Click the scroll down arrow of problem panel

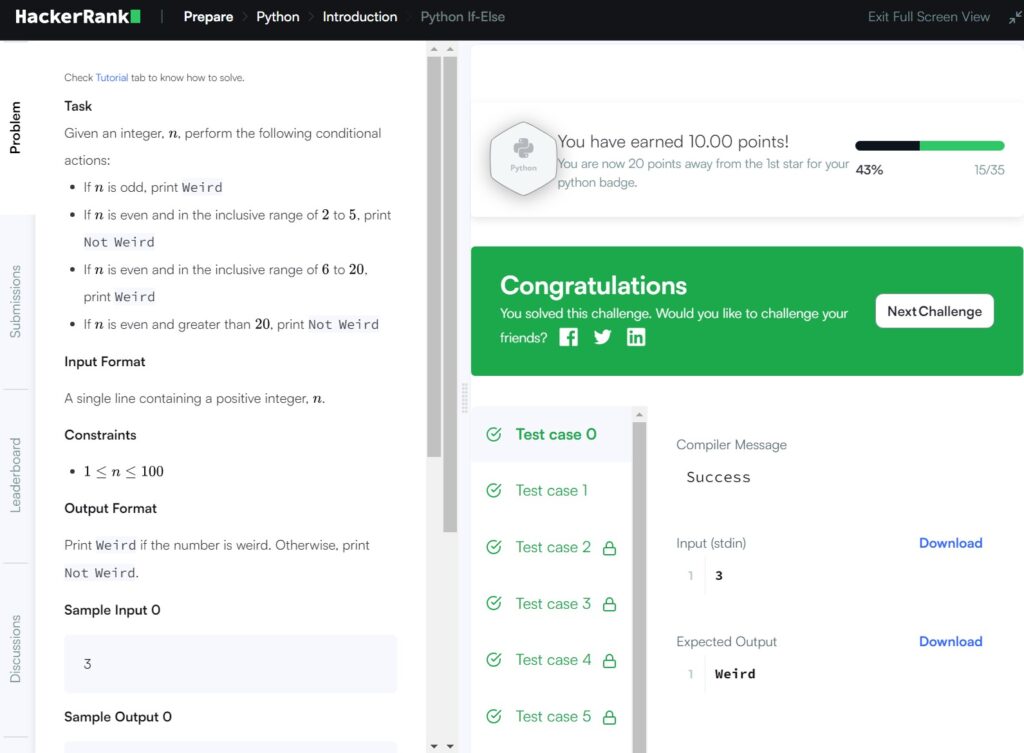(434, 746)
